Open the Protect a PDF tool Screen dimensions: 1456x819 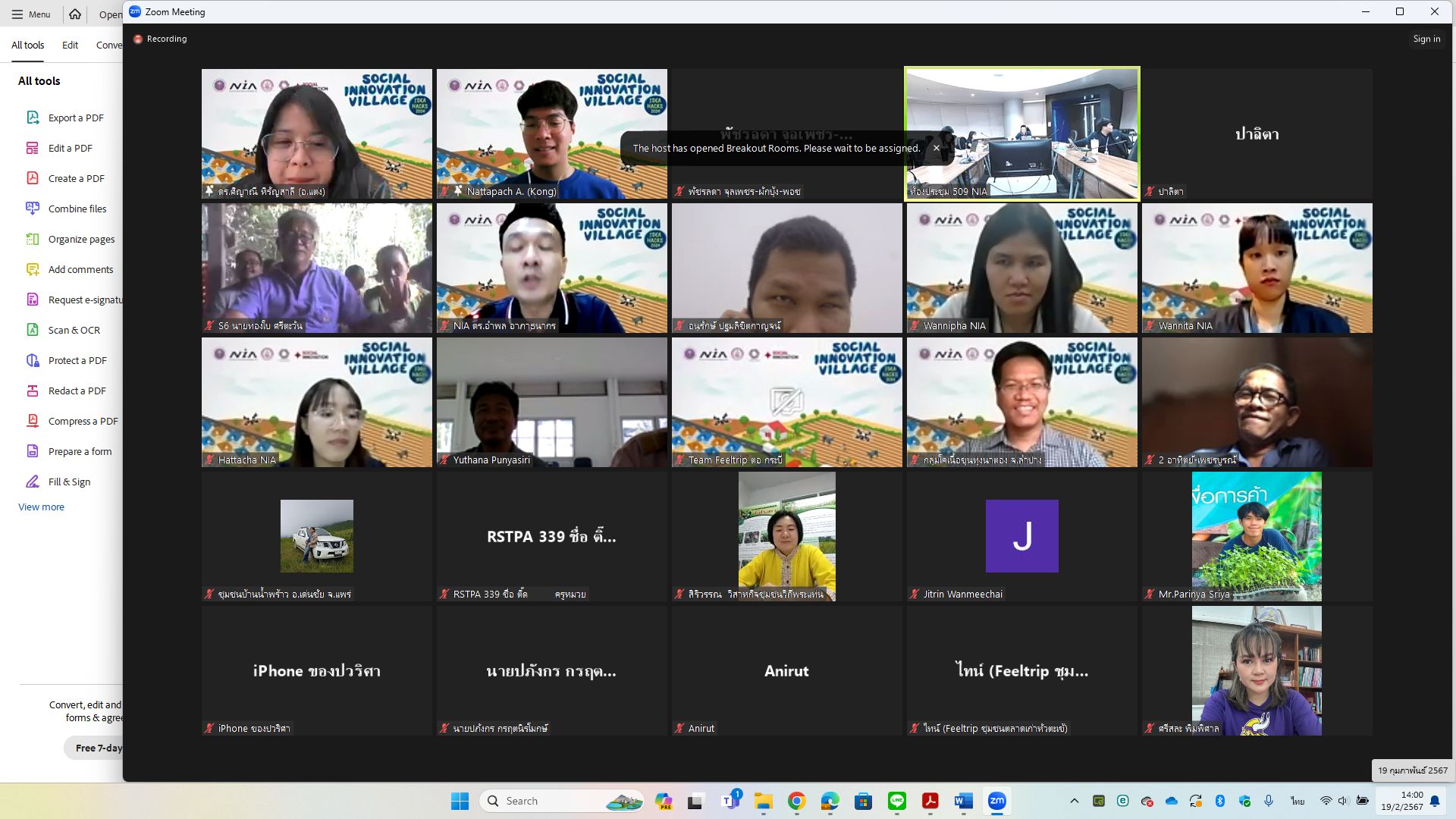tap(77, 360)
